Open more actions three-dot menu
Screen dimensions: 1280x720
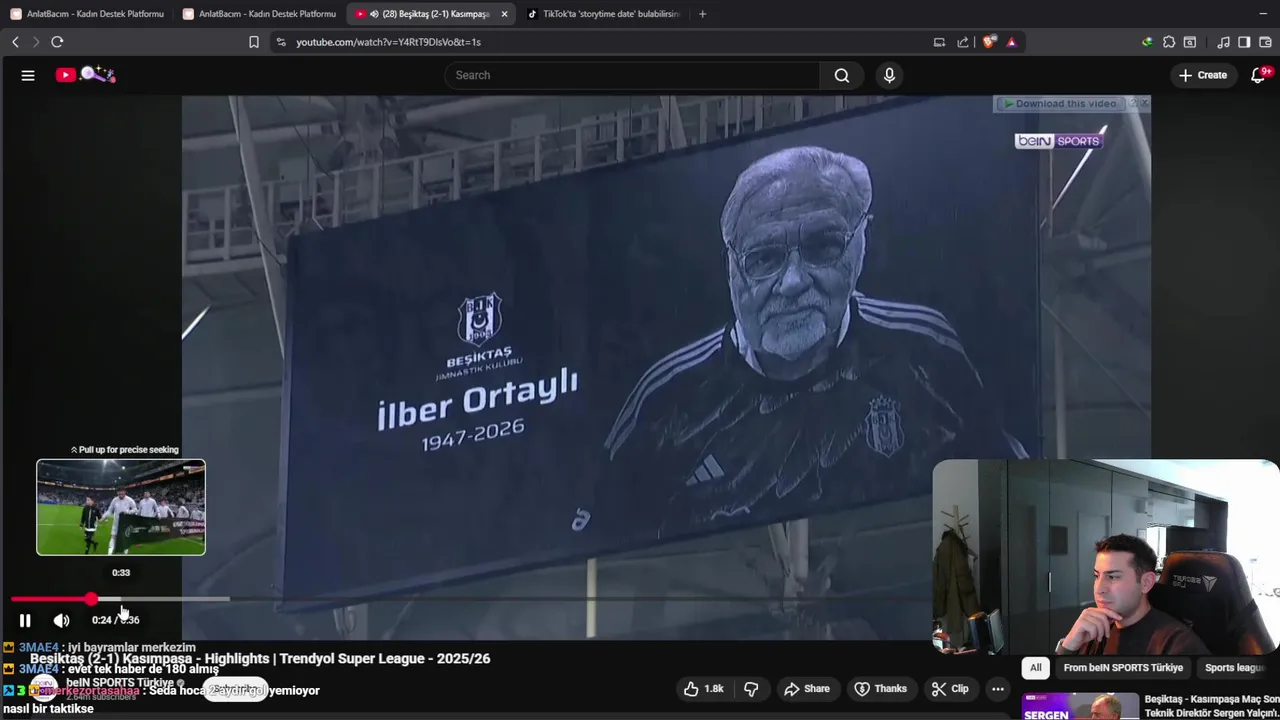(997, 689)
